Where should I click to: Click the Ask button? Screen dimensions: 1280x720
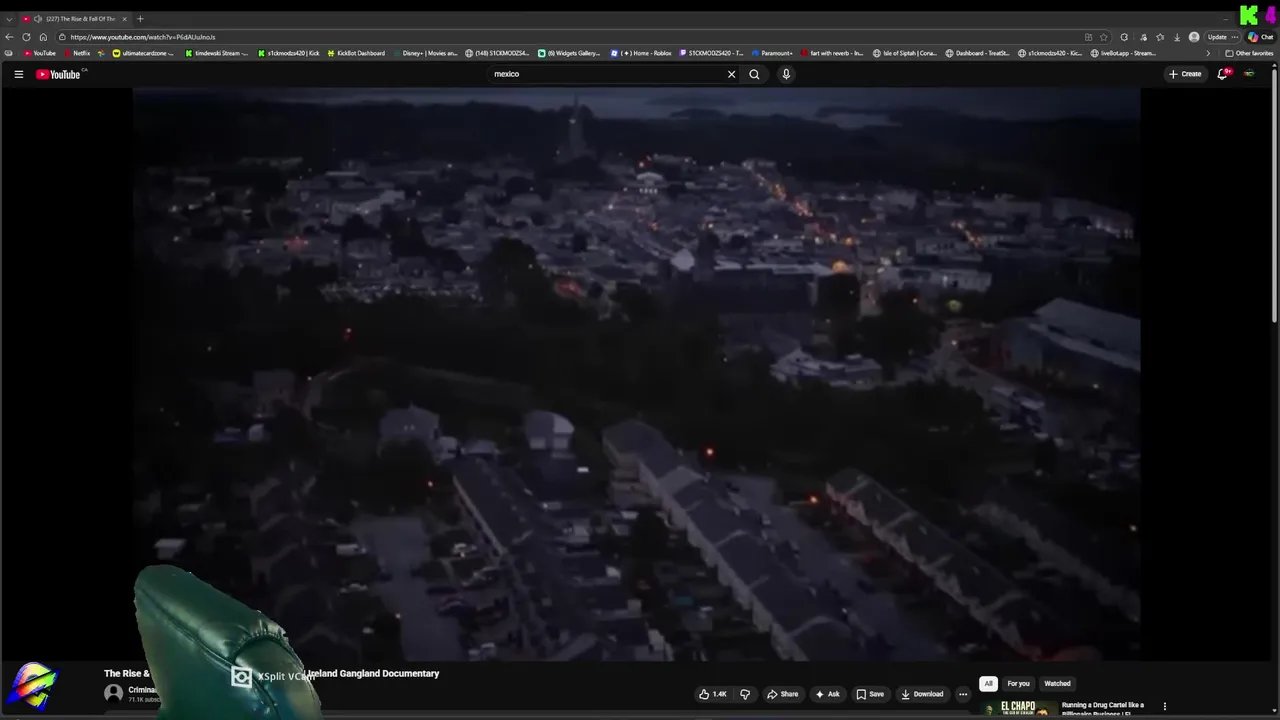(827, 694)
